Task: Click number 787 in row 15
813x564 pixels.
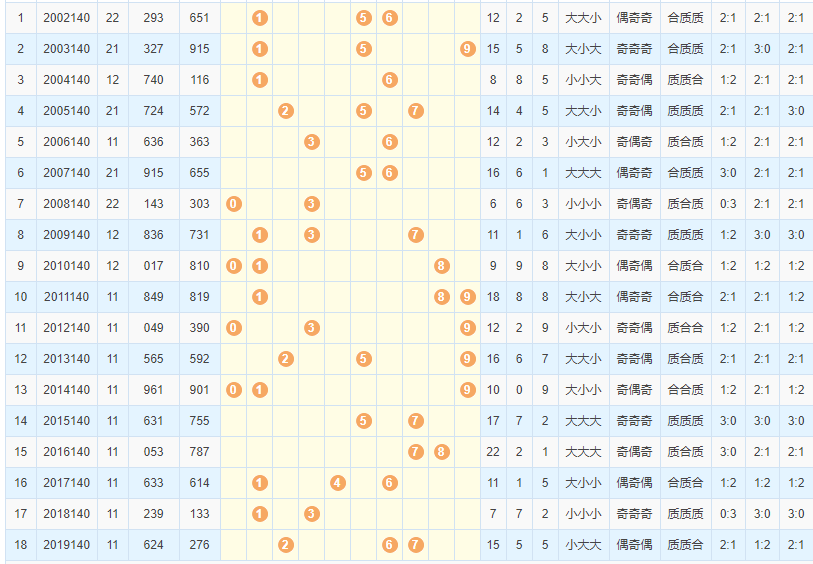Action: pos(200,452)
